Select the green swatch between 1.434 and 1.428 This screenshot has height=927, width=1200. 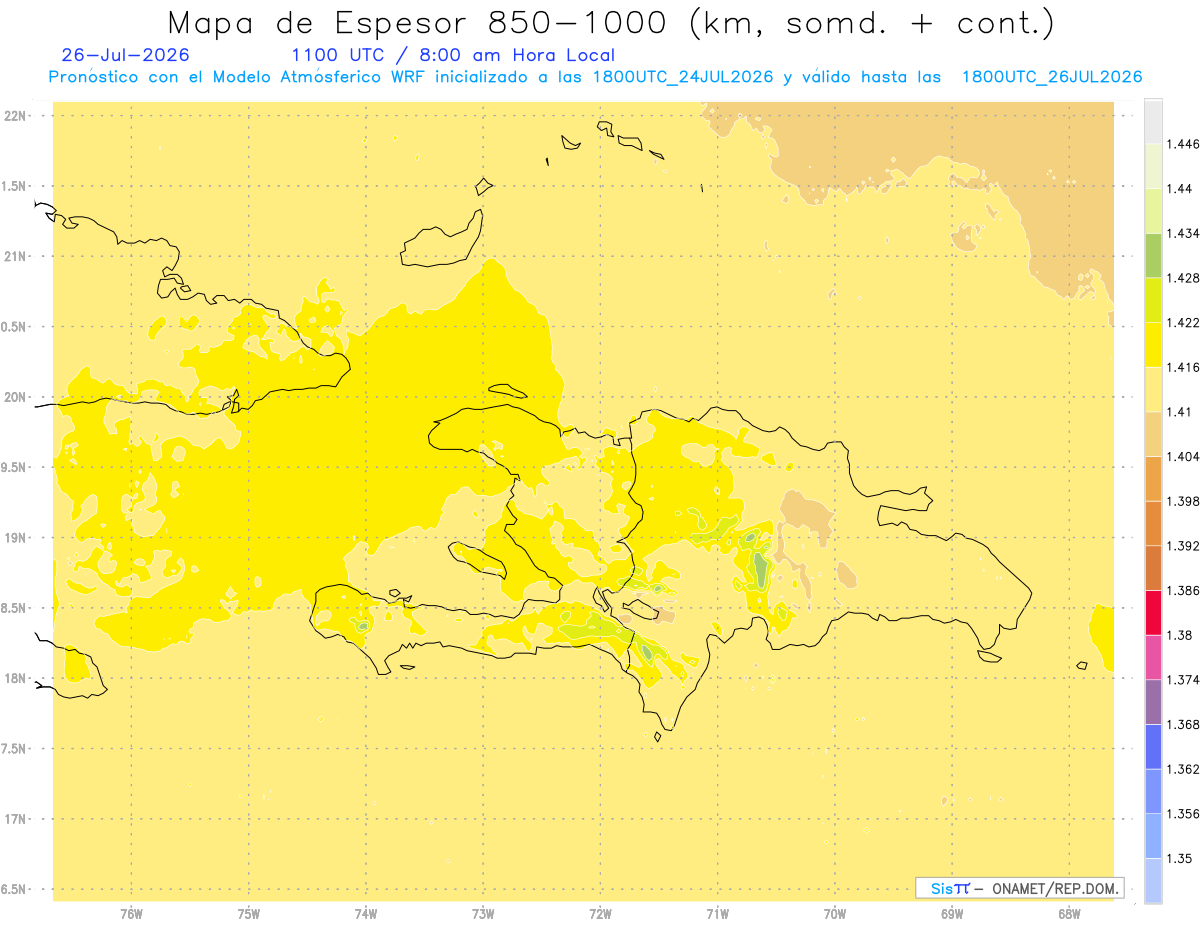1153,255
